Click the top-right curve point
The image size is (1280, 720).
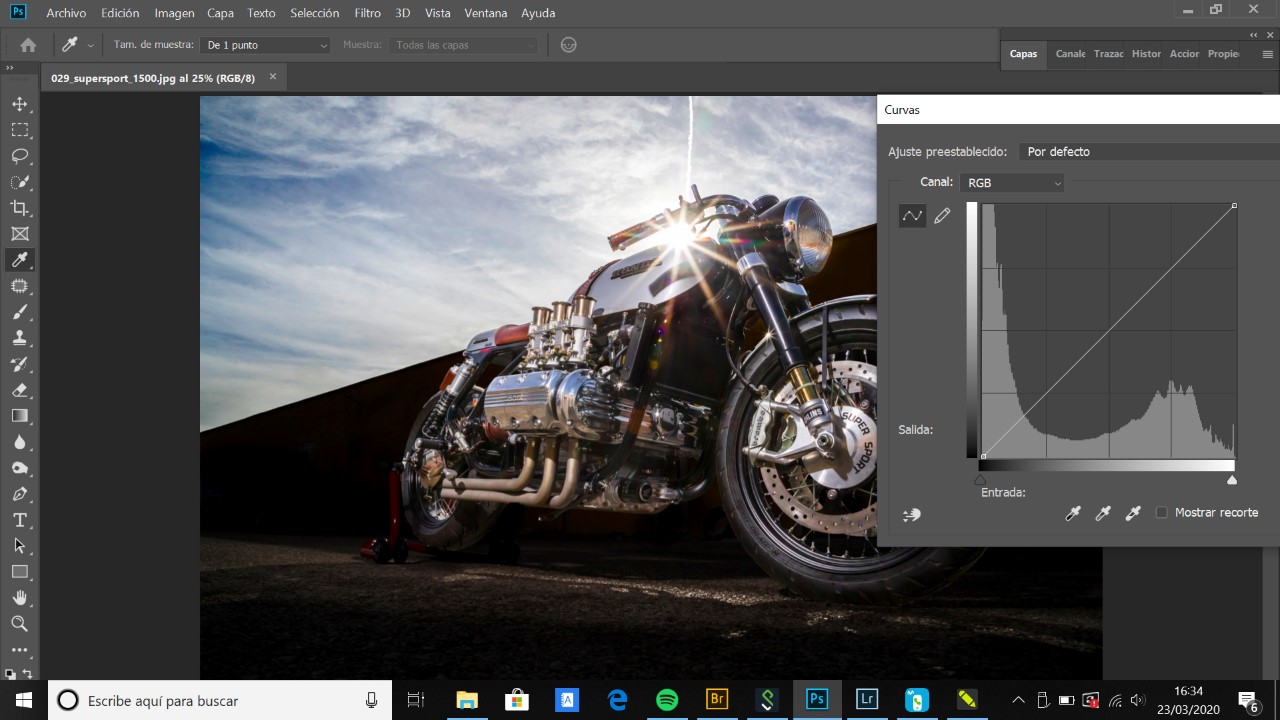1234,205
